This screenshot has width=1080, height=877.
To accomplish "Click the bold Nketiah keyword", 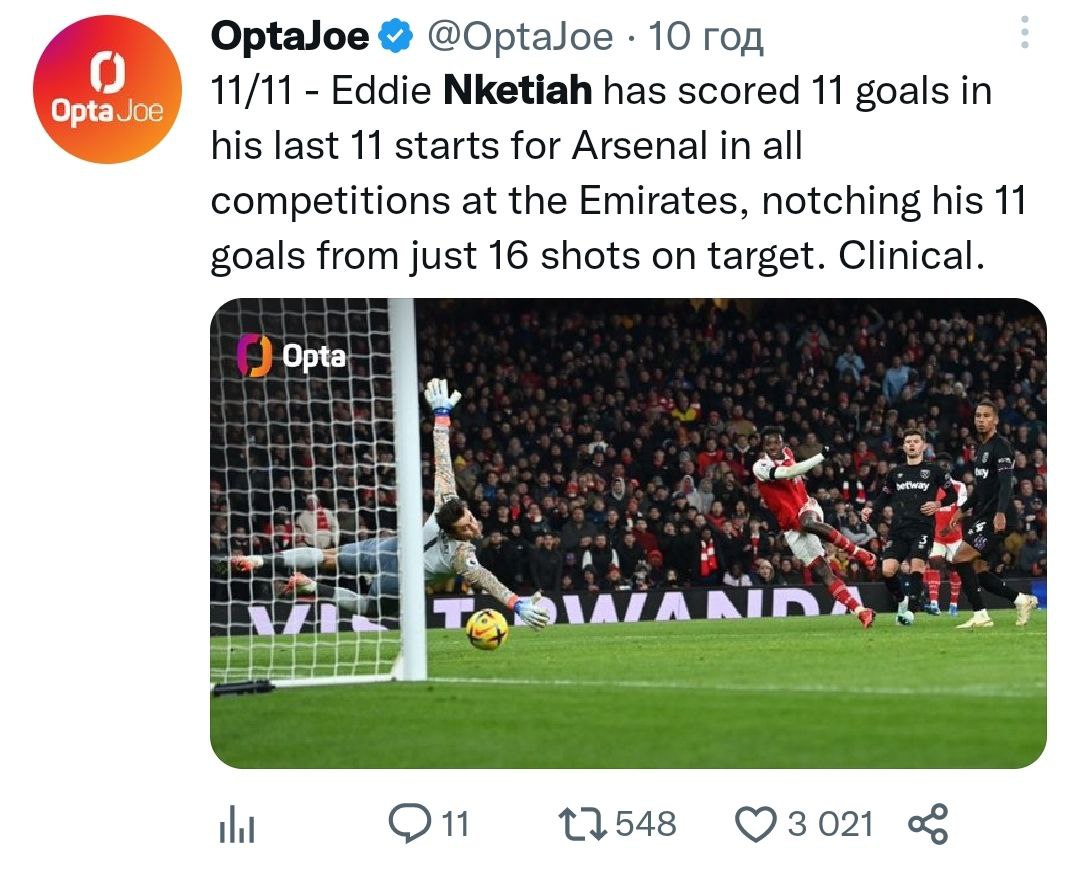I will pyautogui.click(x=517, y=92).
